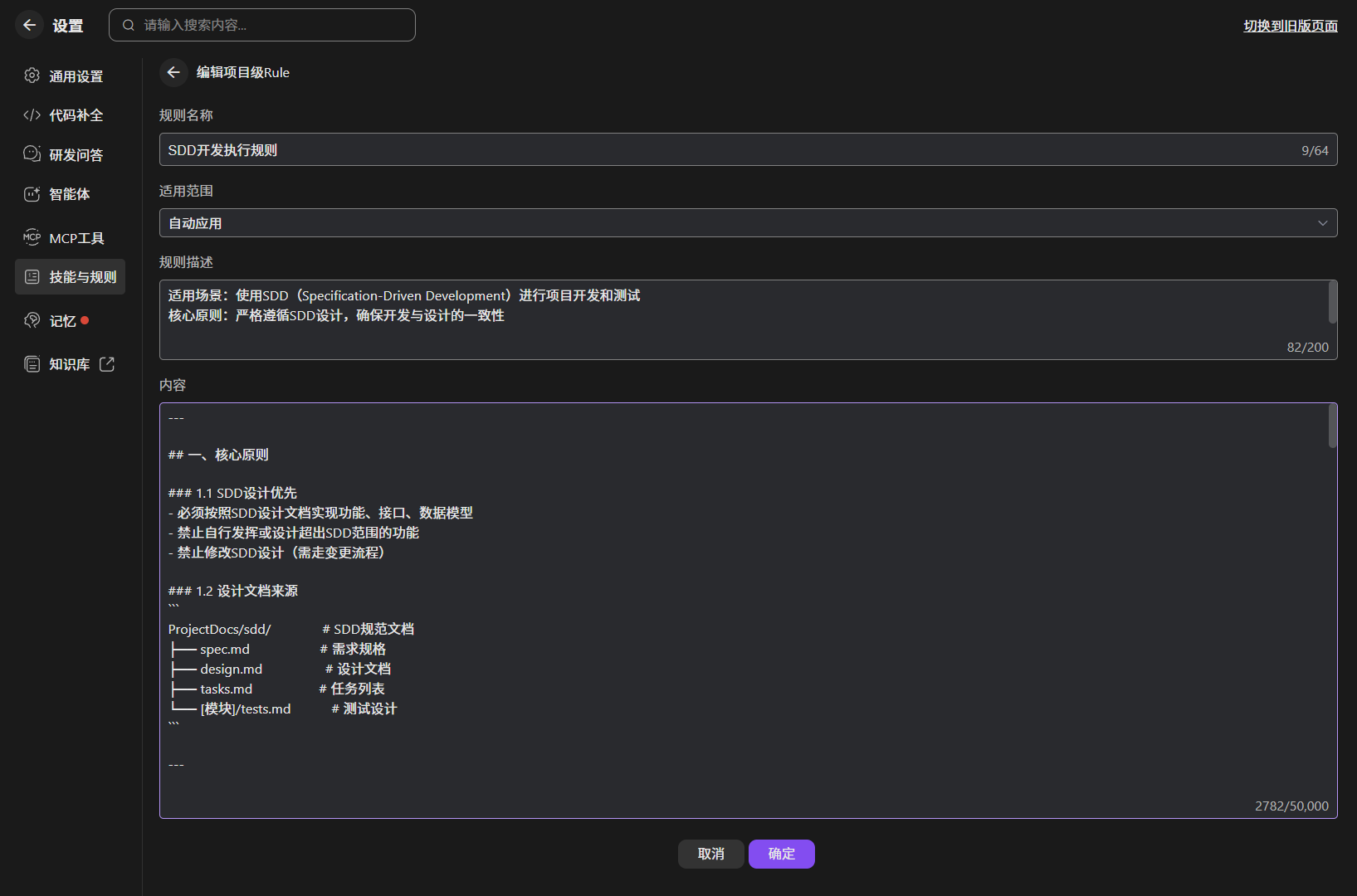
Task: Select the 智能体 sidebar entry
Action: [x=70, y=193]
